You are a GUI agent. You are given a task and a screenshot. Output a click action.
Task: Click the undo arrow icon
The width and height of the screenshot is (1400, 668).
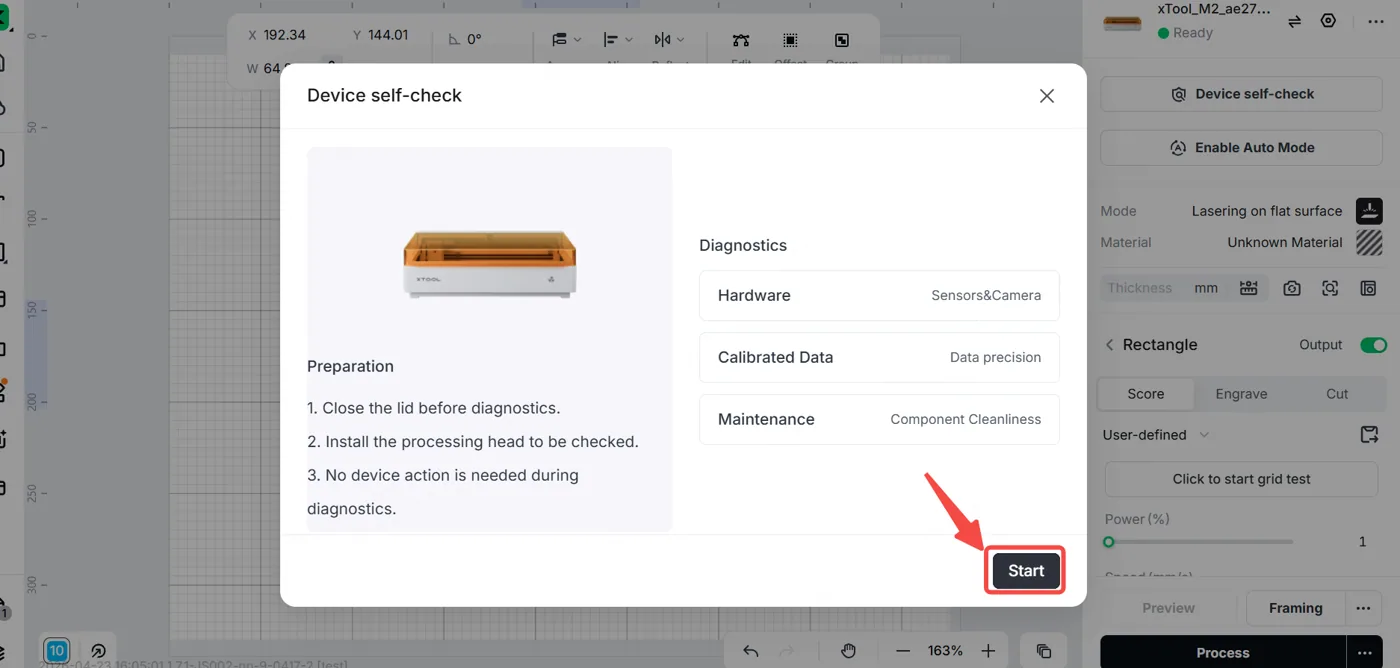tap(751, 651)
